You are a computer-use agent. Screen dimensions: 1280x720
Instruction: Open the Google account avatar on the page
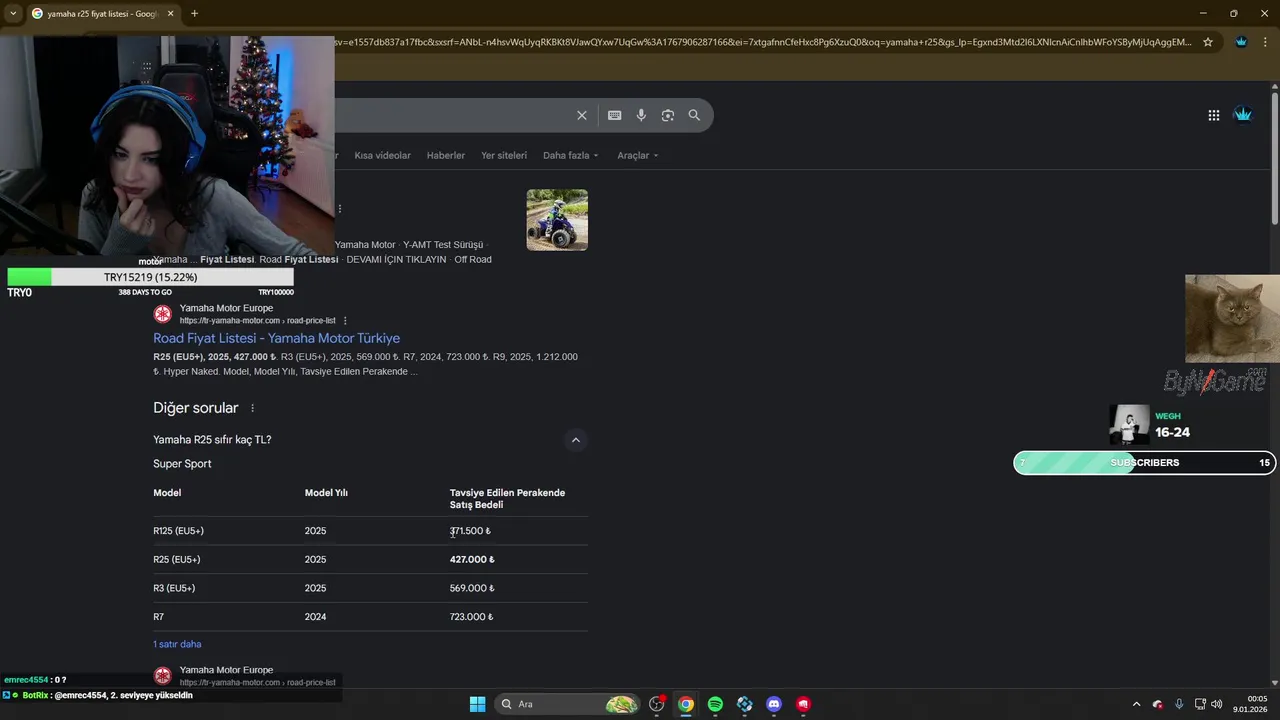[x=1243, y=115]
